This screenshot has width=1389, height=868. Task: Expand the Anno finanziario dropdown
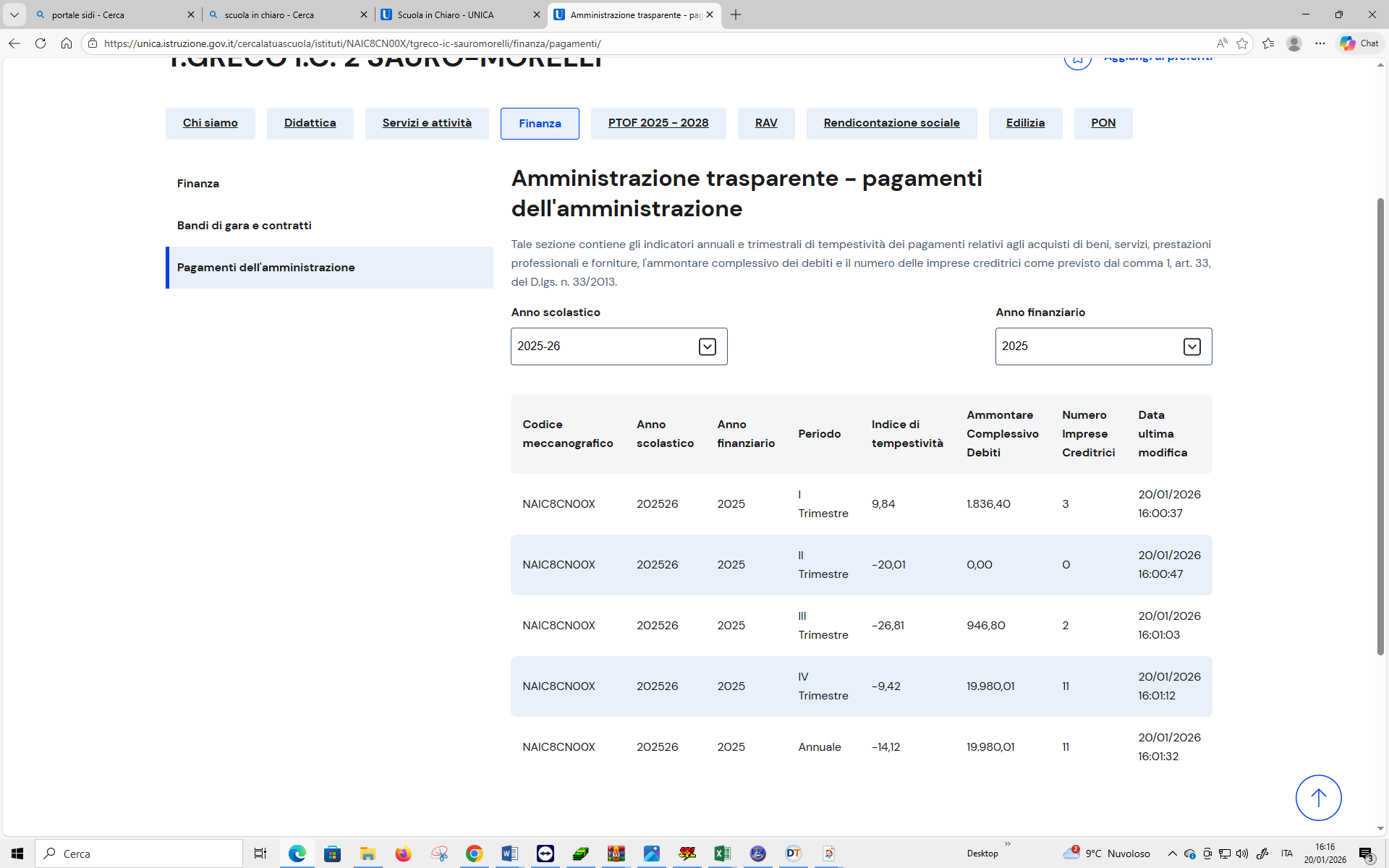(x=1192, y=346)
